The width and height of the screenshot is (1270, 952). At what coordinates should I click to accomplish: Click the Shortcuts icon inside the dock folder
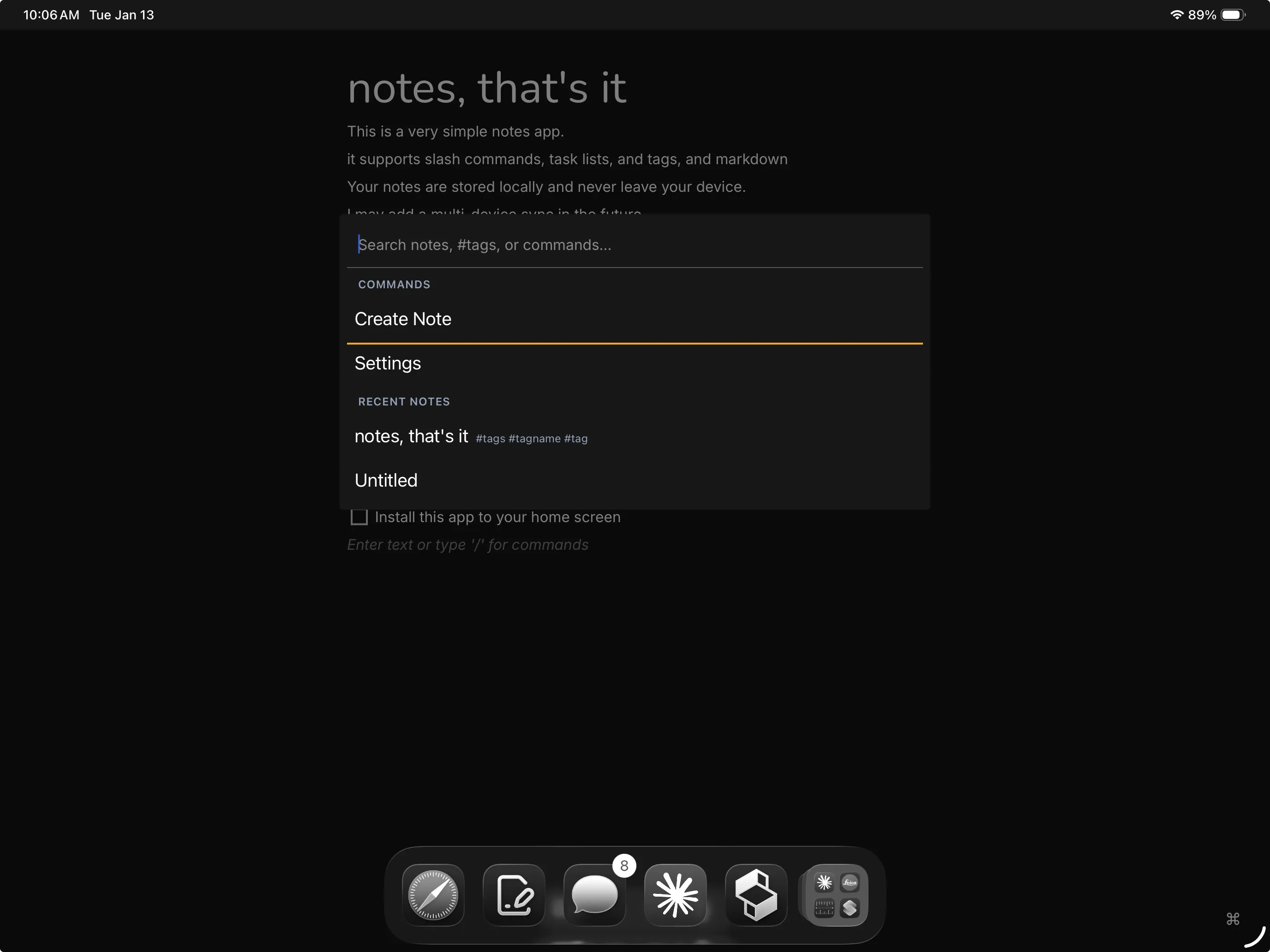pos(851,908)
